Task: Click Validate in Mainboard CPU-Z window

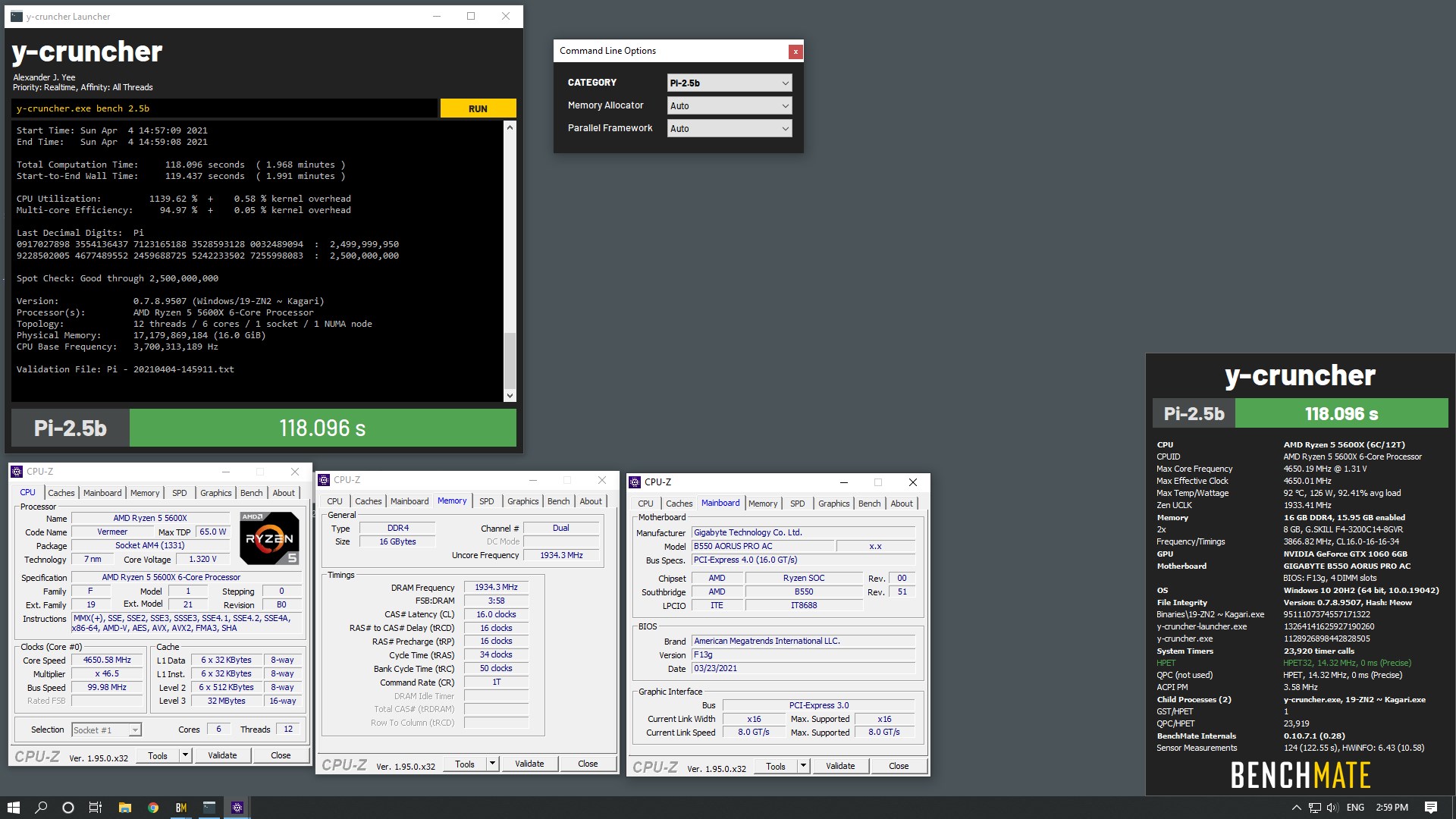Action: click(x=840, y=766)
